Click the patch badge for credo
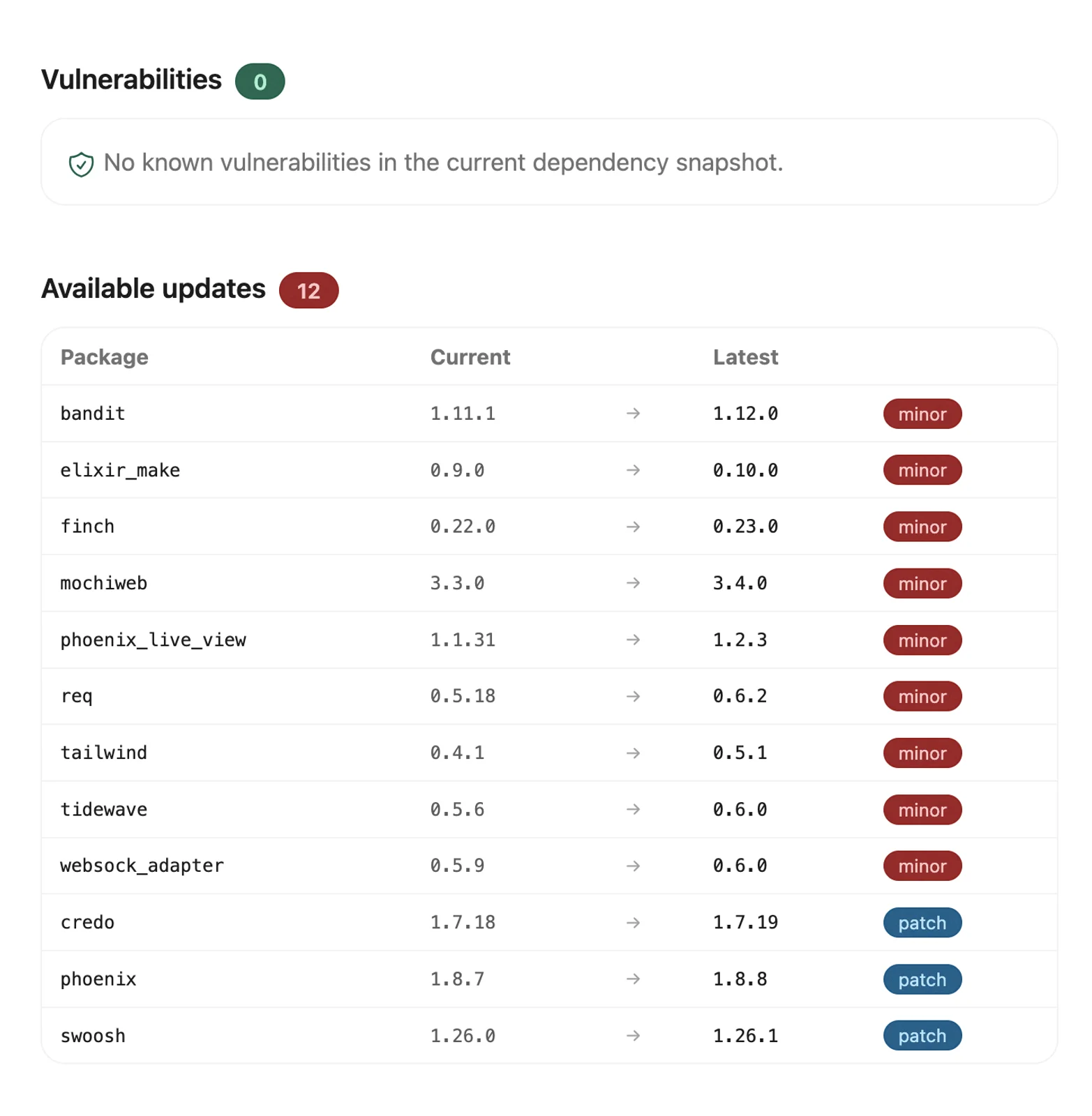The width and height of the screenshot is (1092, 1116). pyautogui.click(x=922, y=923)
